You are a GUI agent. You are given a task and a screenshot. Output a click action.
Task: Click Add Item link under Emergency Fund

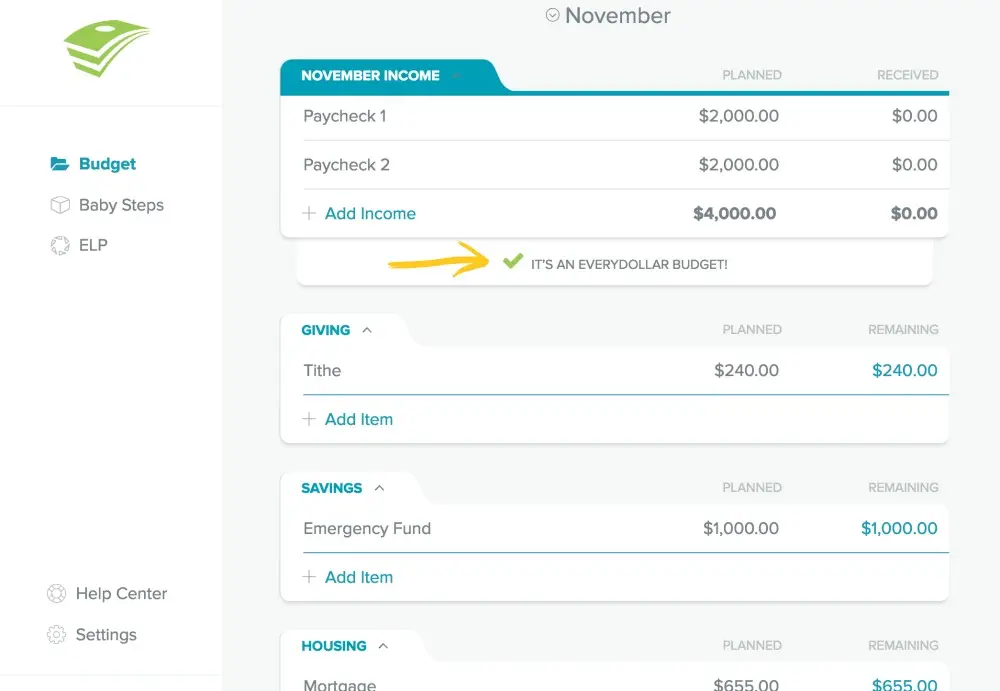pos(358,577)
